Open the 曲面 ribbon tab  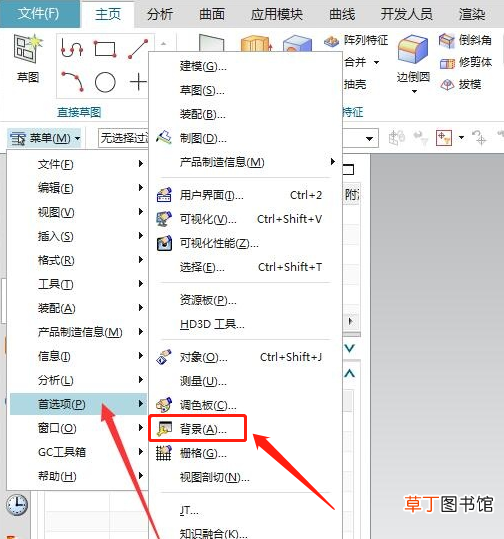(212, 14)
